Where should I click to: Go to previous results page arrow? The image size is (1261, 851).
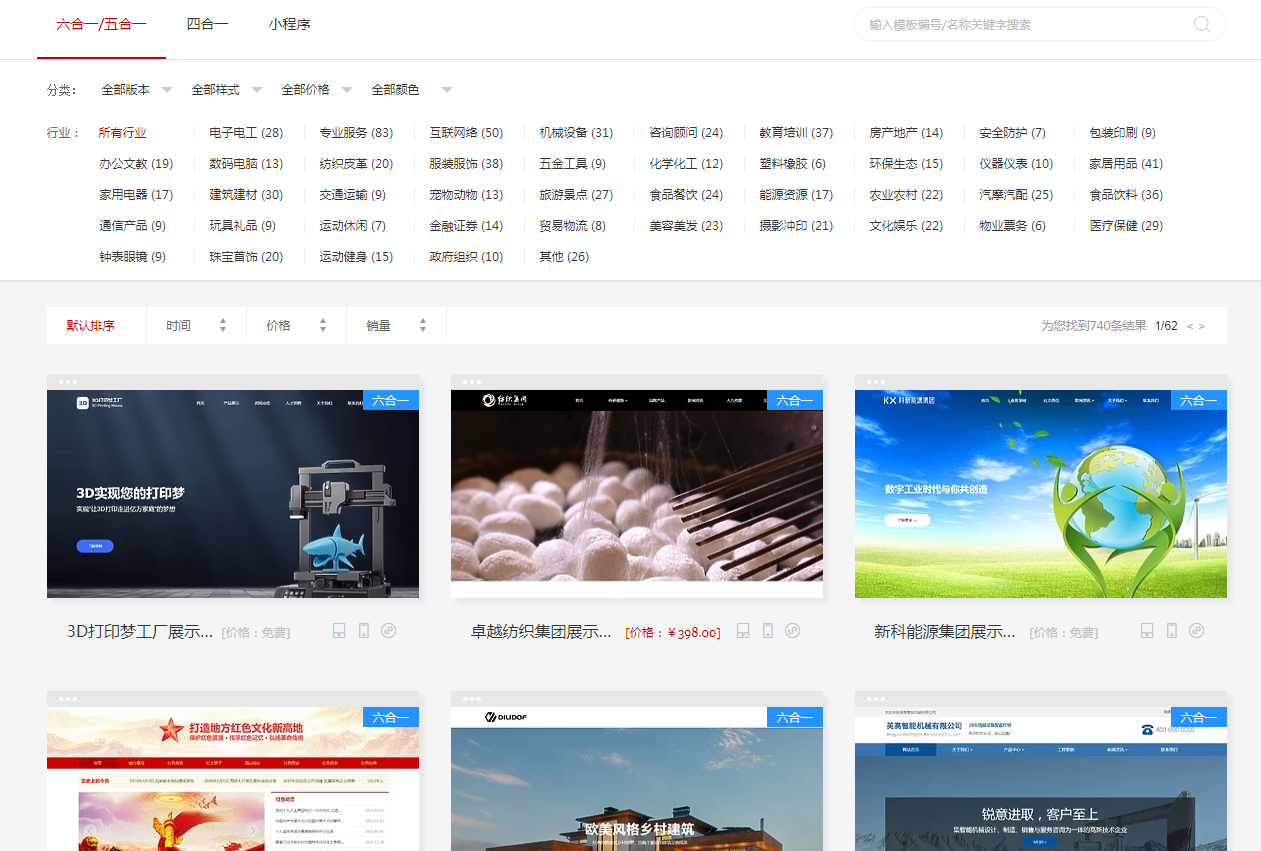click(x=1190, y=326)
